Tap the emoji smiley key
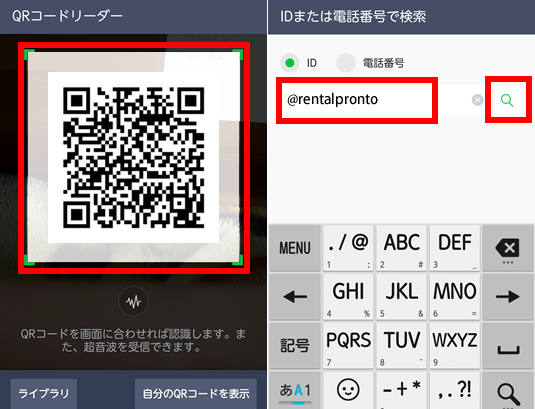The height and width of the screenshot is (409, 535). coord(348,391)
